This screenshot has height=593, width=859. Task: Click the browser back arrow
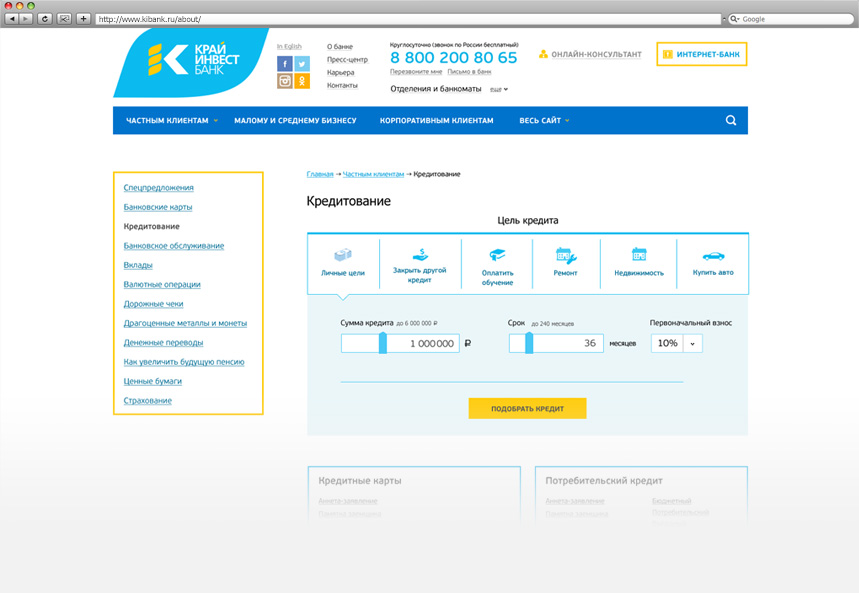point(12,19)
